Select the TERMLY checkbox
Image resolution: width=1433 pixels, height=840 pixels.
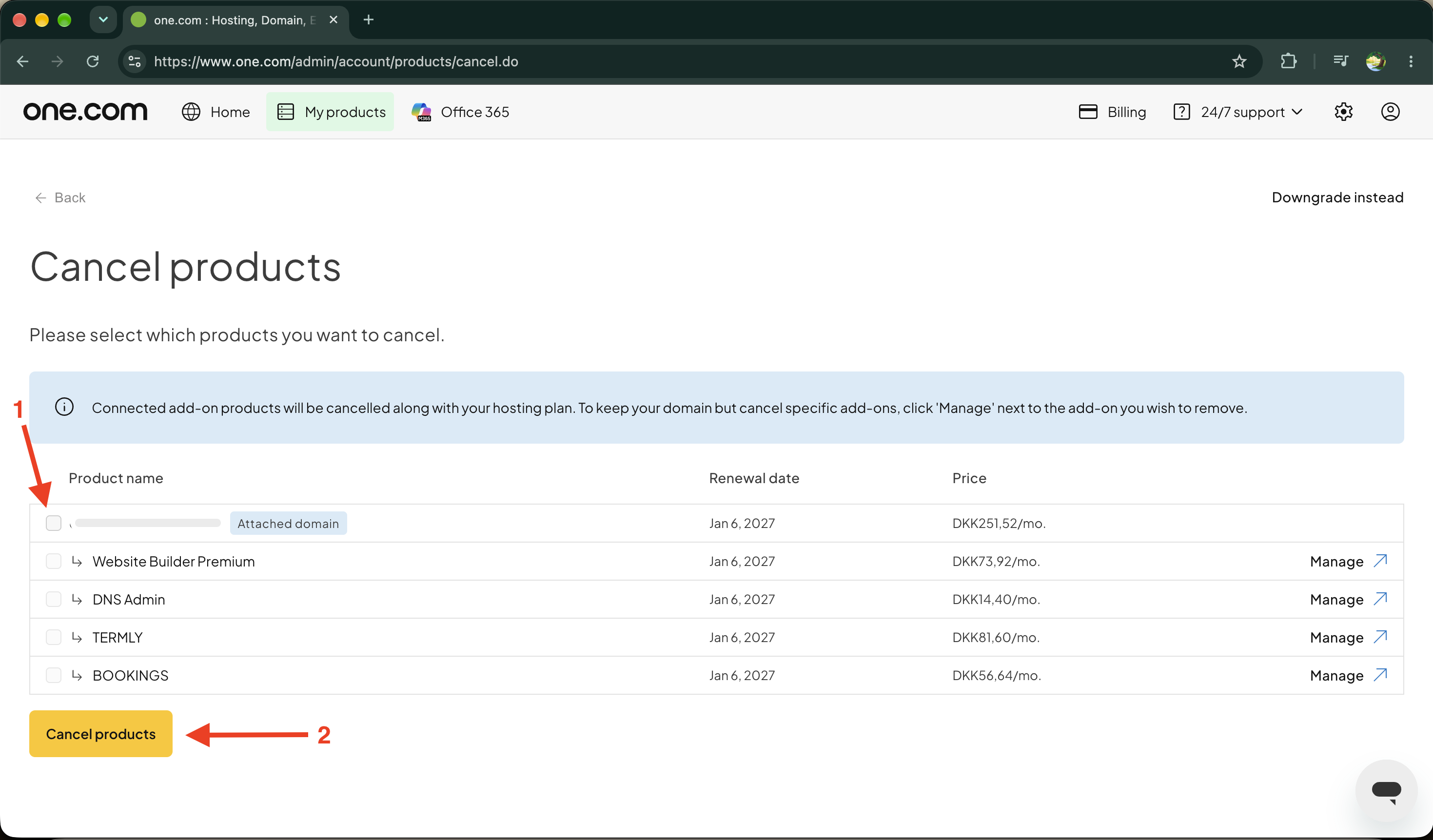pos(54,638)
